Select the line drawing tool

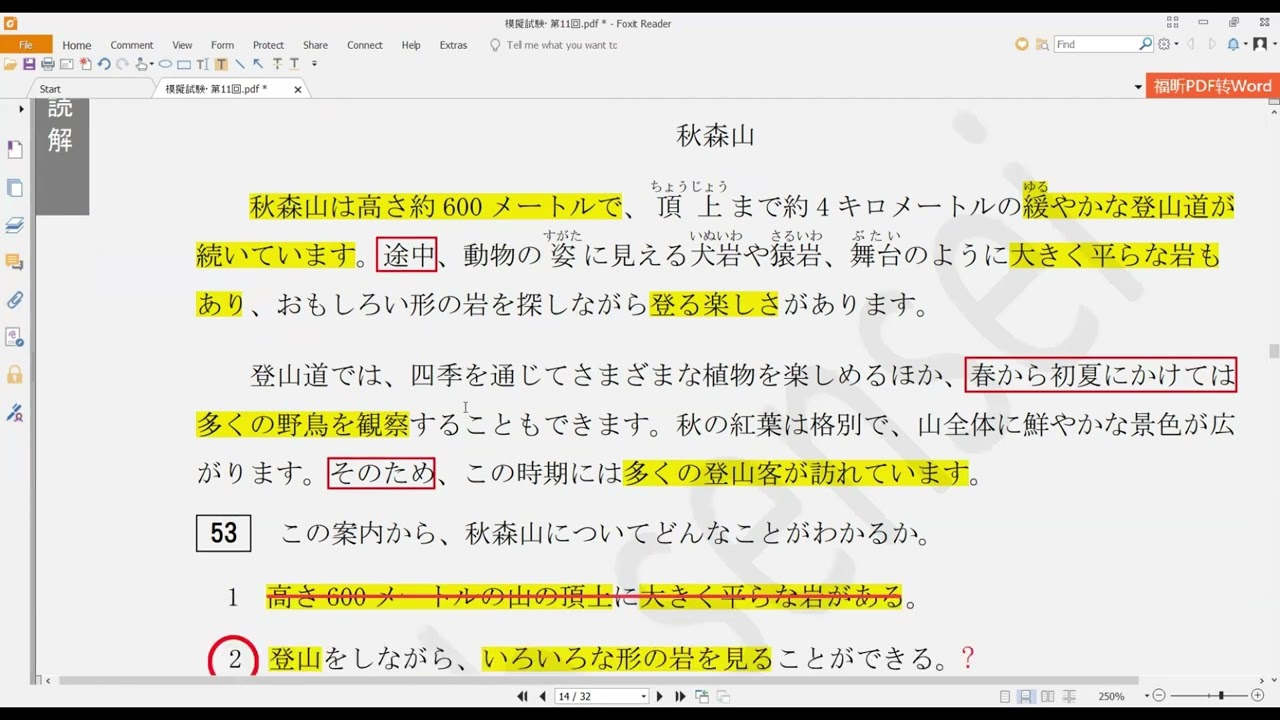(x=239, y=64)
